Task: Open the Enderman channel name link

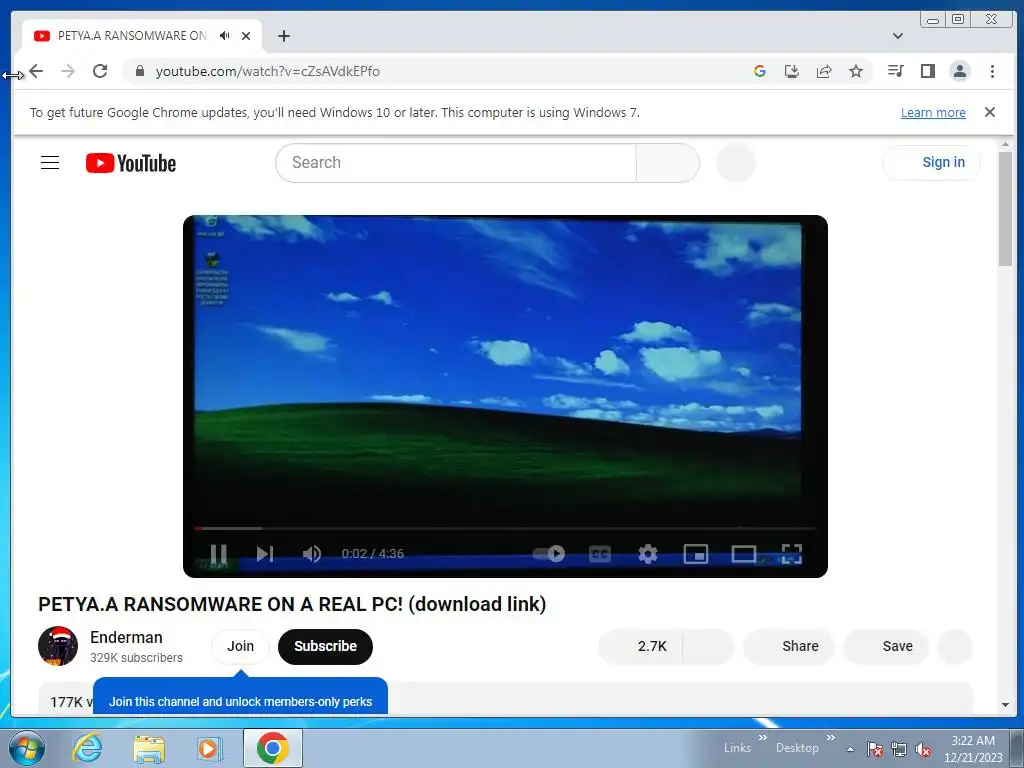Action: (126, 637)
